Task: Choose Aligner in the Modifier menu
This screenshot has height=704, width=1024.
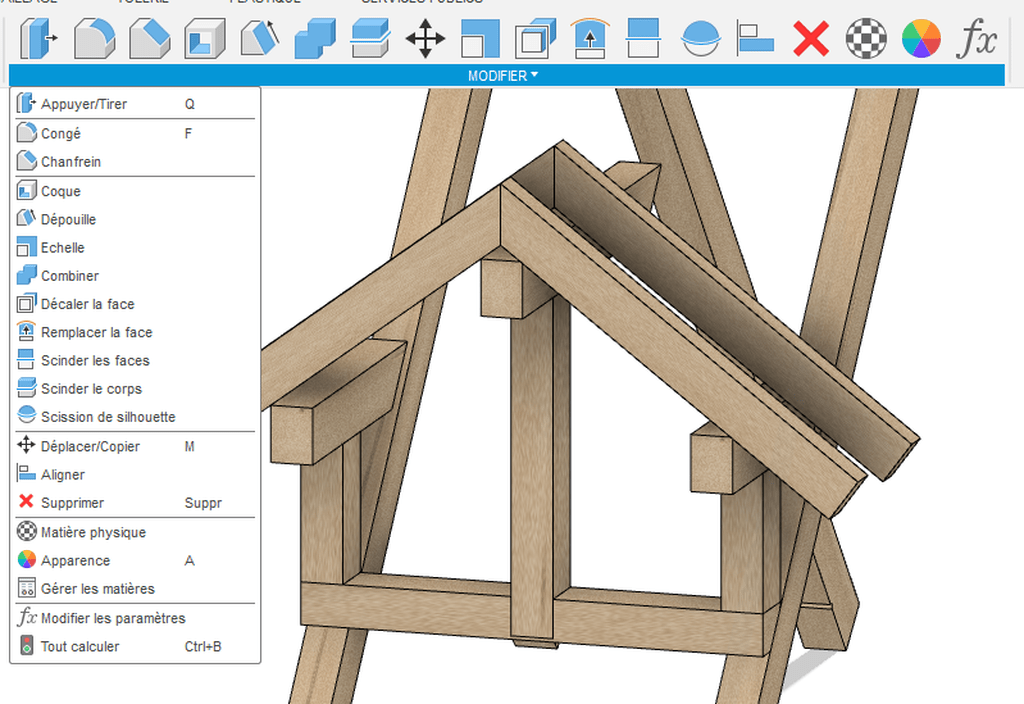Action: 135,475
